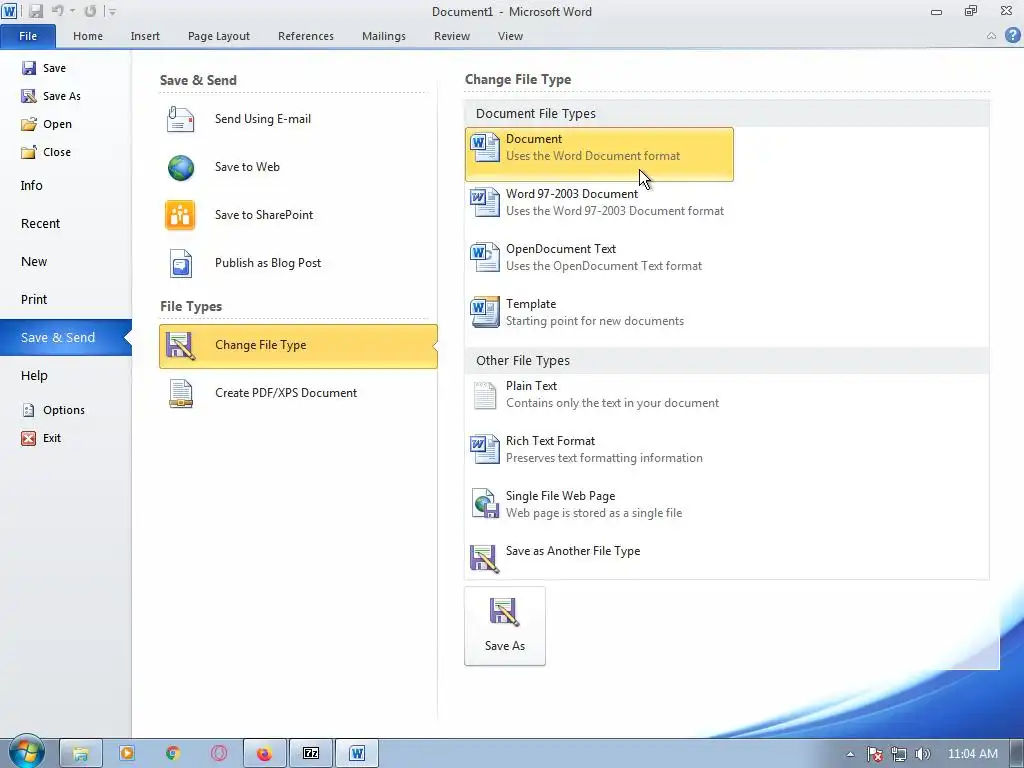The image size is (1024, 768).
Task: Click the Word application icon in title bar
Action: click(10, 11)
